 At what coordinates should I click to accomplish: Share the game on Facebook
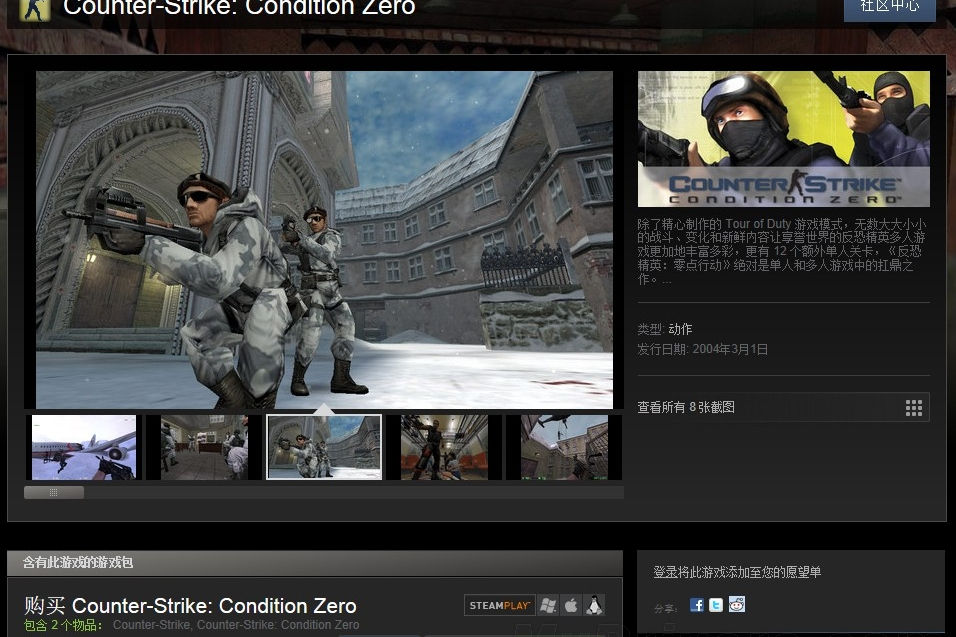(697, 605)
